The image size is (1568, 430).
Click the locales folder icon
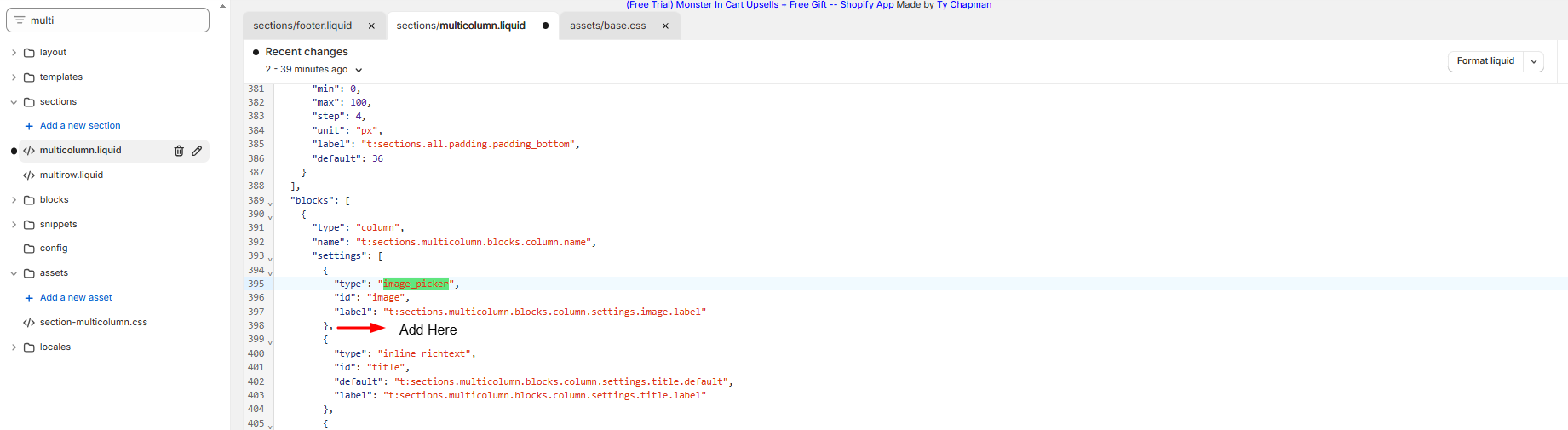click(x=29, y=347)
